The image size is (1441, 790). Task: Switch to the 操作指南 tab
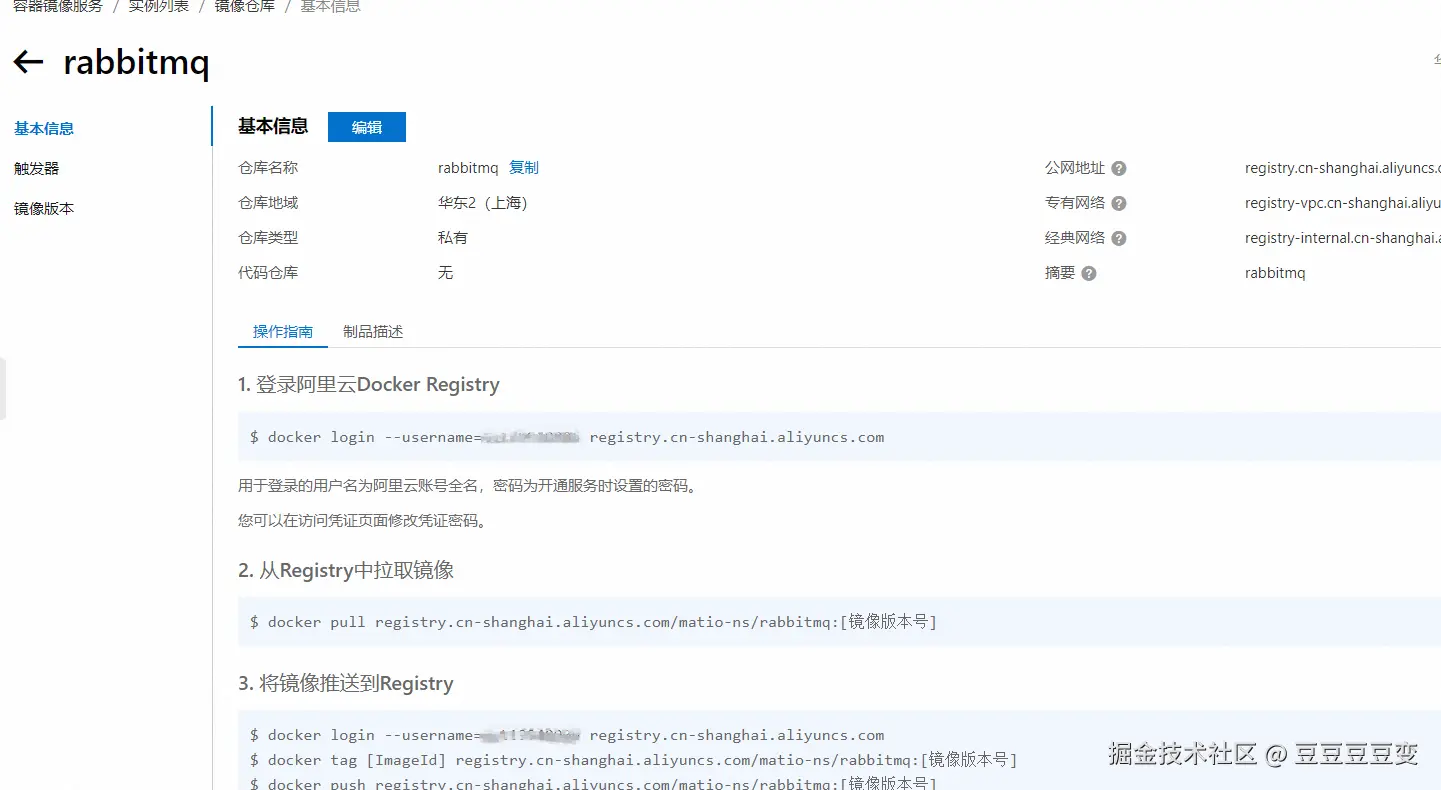pos(283,331)
